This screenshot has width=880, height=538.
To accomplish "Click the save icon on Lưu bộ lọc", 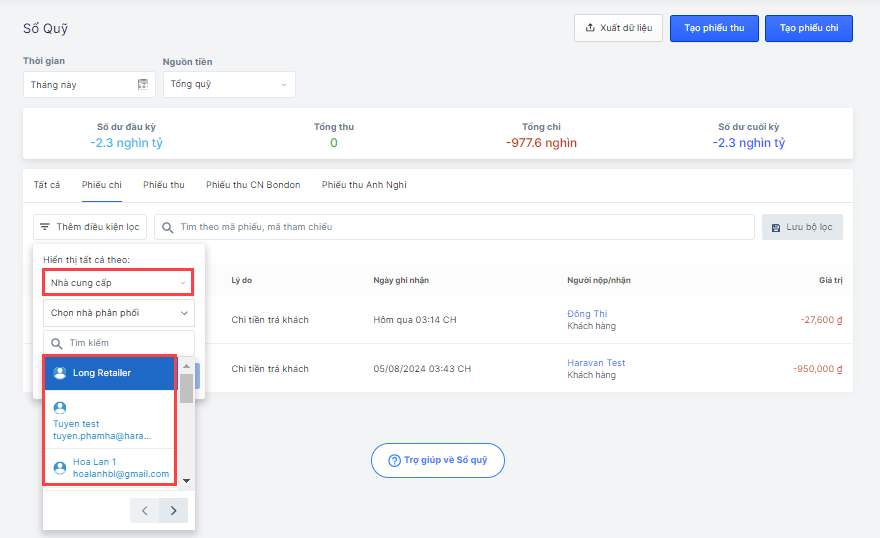I will [775, 228].
